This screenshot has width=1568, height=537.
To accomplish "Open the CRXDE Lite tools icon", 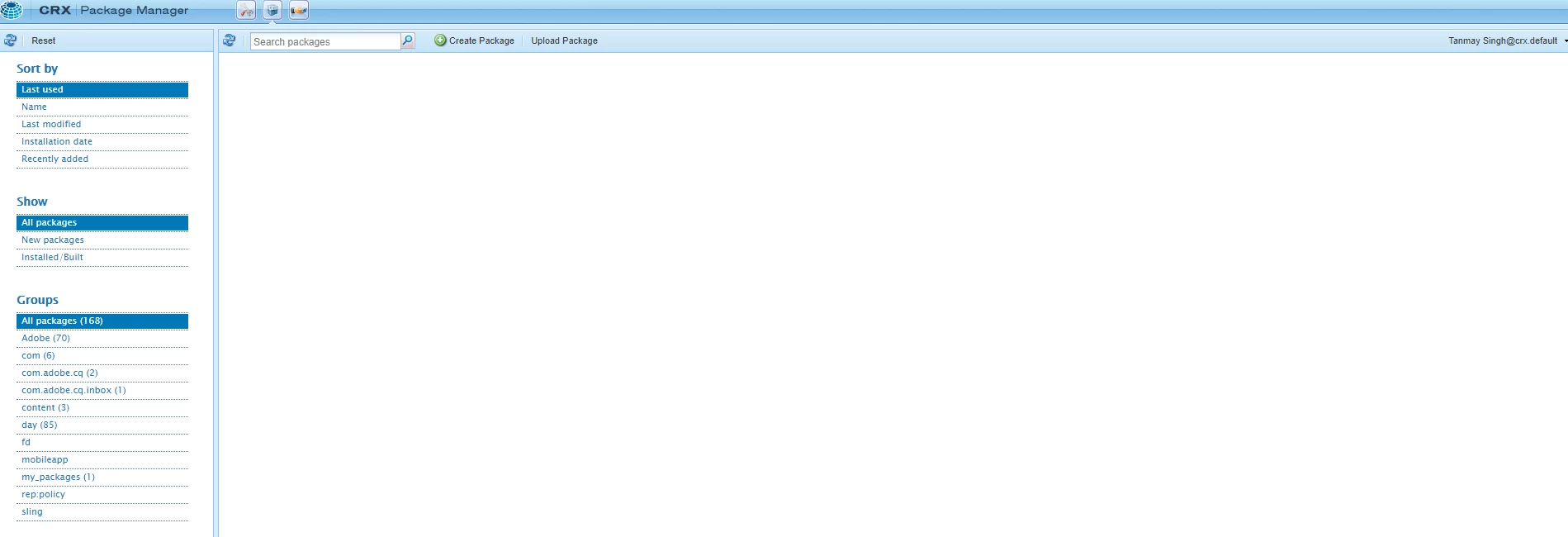I will pyautogui.click(x=246, y=11).
